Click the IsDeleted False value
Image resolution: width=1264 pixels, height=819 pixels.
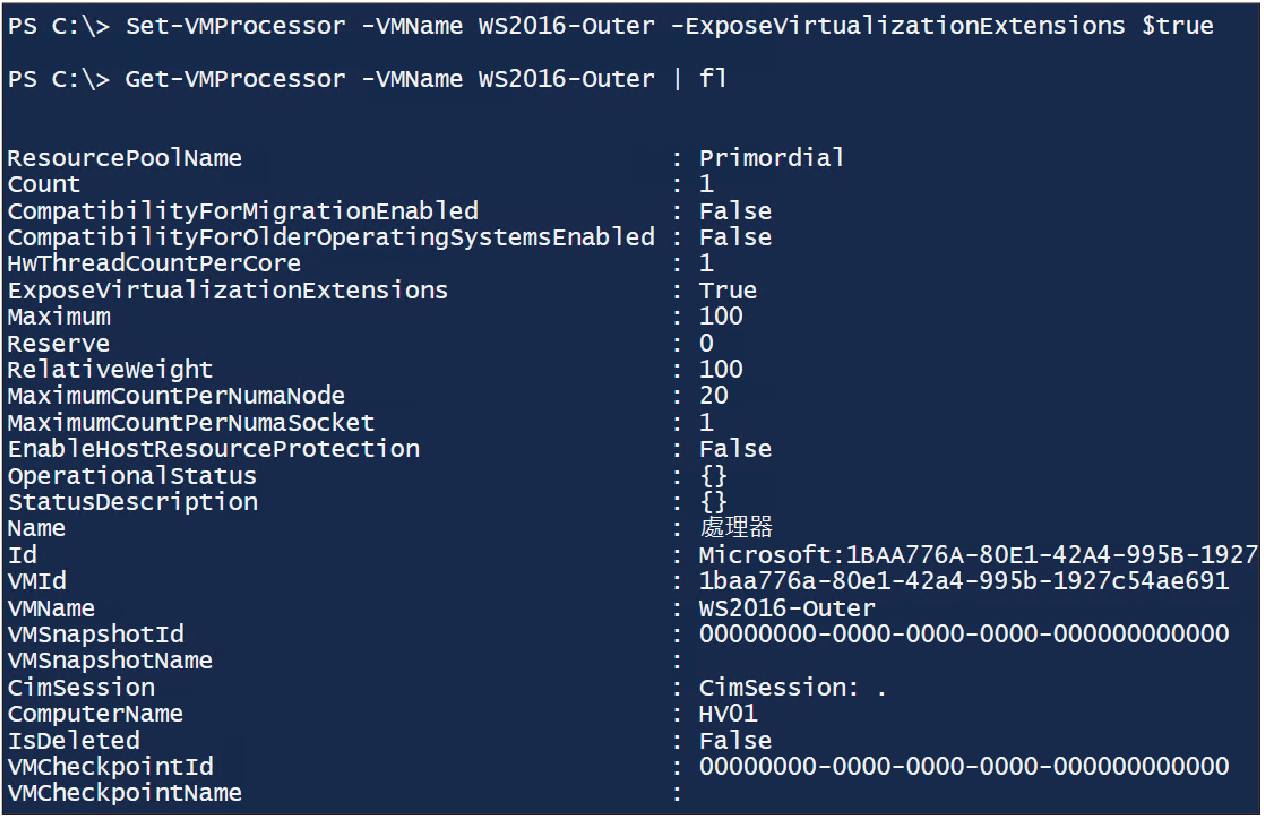coord(735,741)
